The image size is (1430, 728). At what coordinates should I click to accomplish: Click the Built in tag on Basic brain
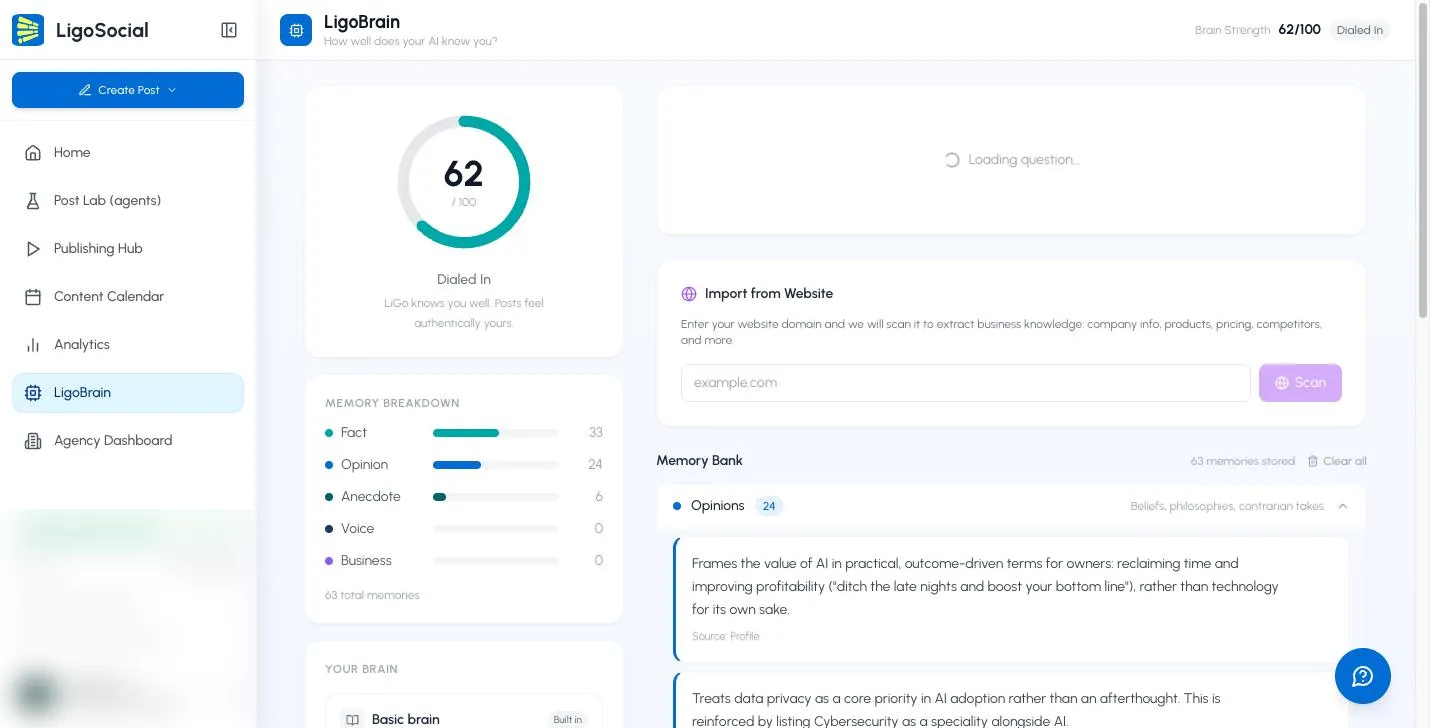(x=568, y=719)
